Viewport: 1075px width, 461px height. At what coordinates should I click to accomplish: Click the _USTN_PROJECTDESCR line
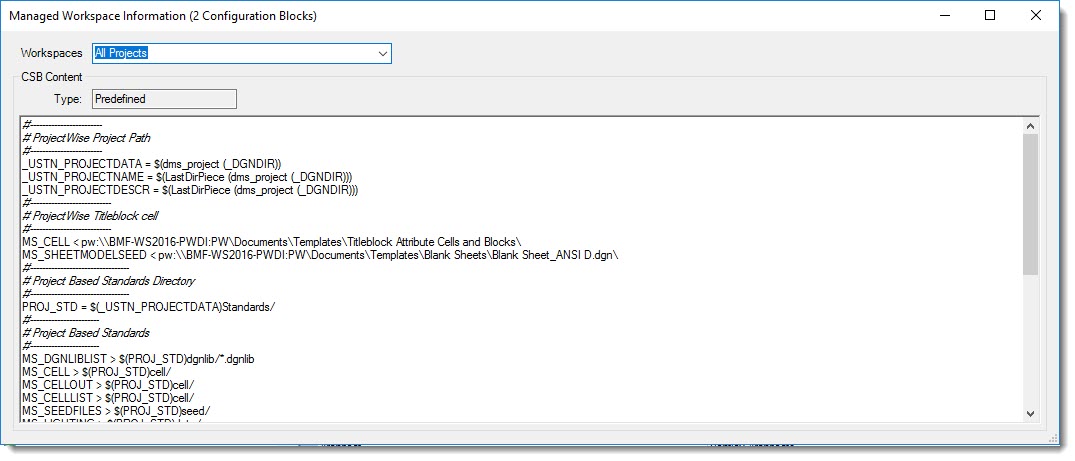(x=190, y=189)
